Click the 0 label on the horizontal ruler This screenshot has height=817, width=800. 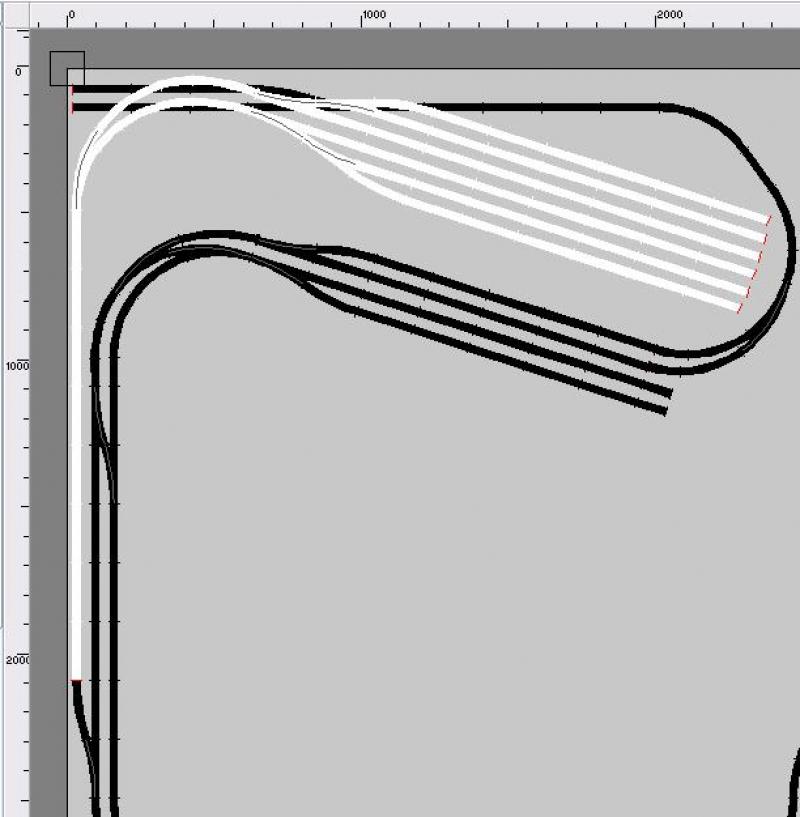[x=72, y=15]
